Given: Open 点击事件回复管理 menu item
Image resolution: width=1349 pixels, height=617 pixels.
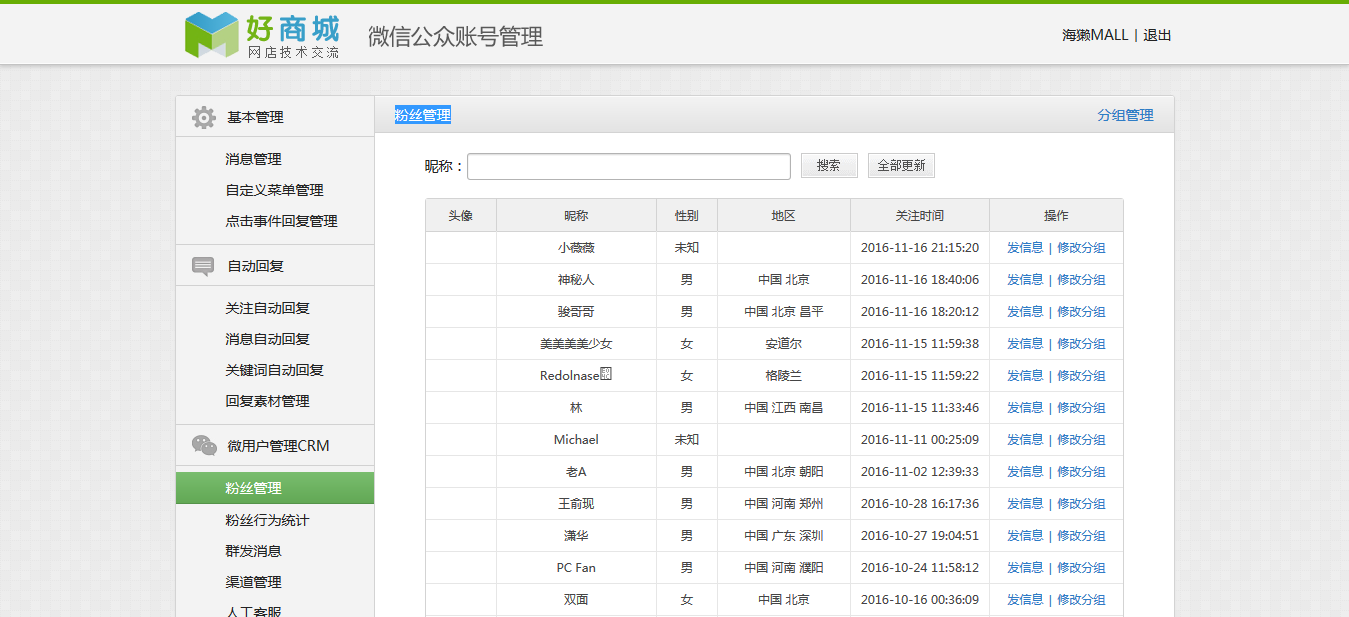Looking at the screenshot, I should [281, 221].
